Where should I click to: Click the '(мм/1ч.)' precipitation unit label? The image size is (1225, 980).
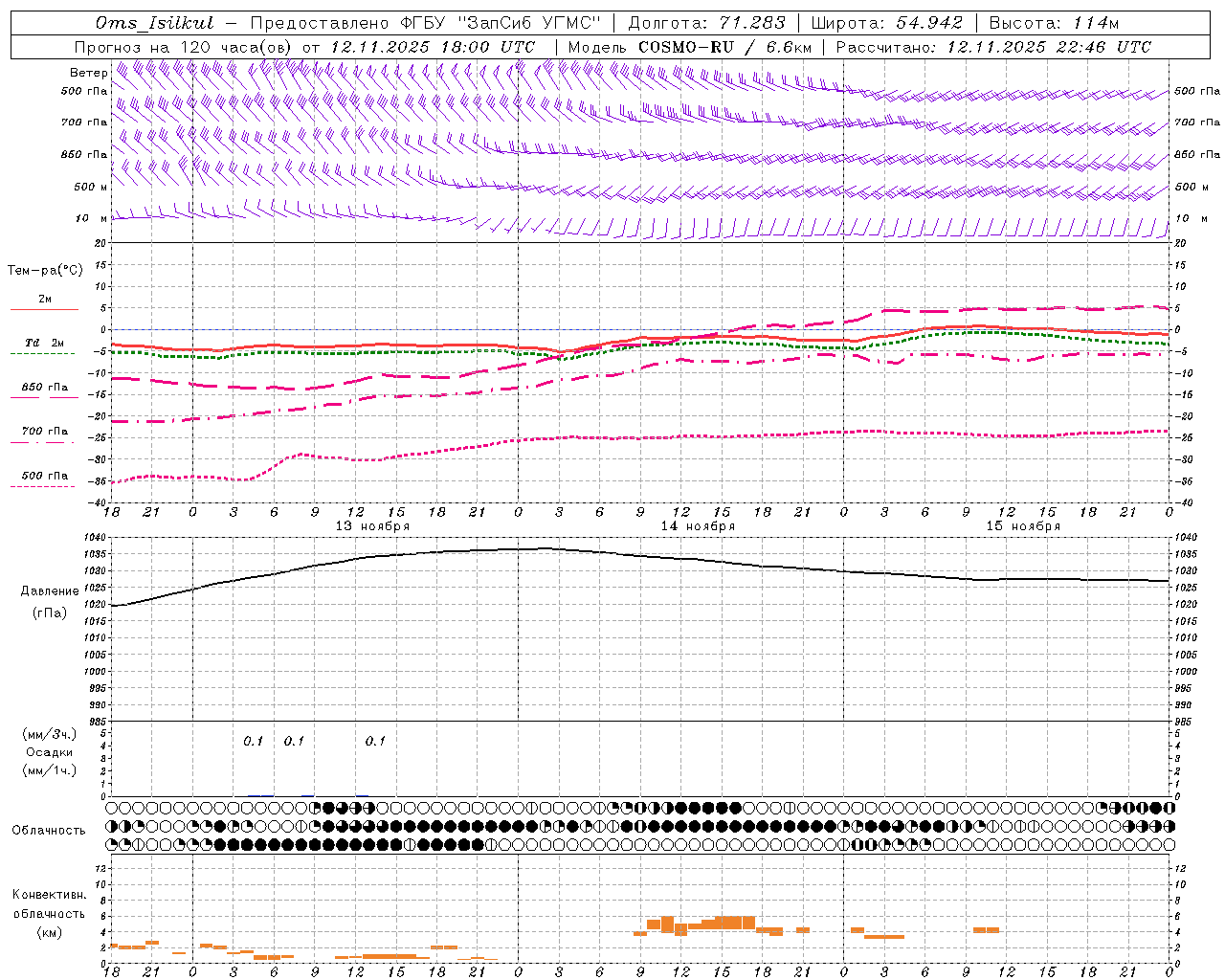[x=50, y=770]
